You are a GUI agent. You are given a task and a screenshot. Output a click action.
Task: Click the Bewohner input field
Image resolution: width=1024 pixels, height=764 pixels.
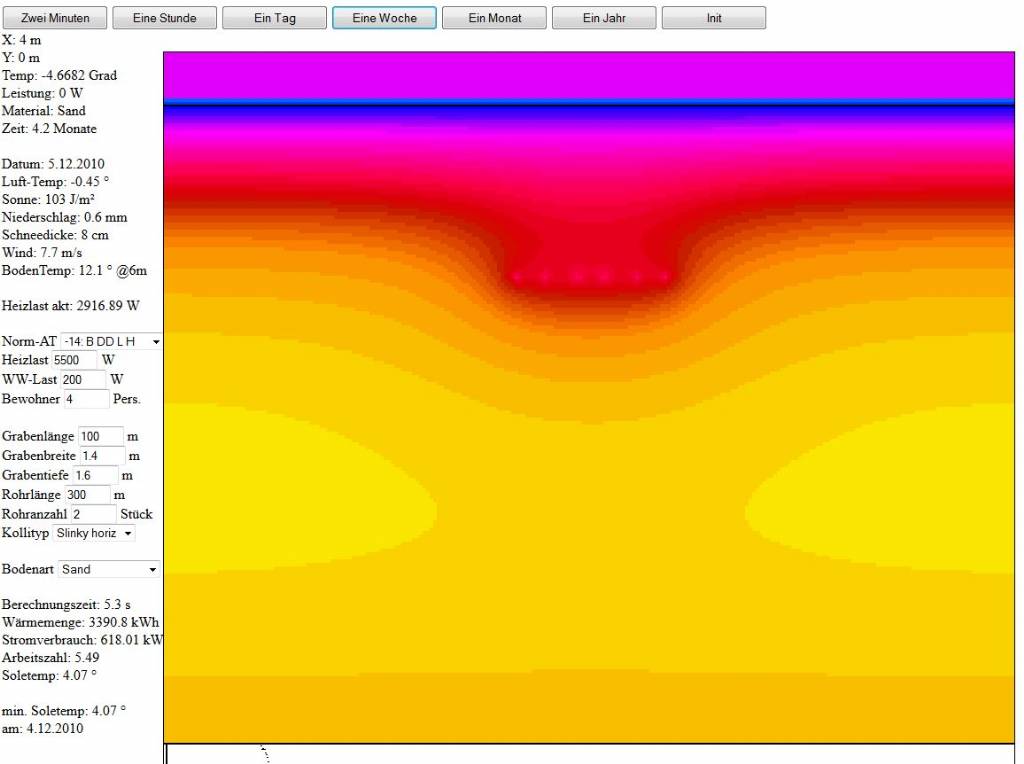pyautogui.click(x=86, y=399)
